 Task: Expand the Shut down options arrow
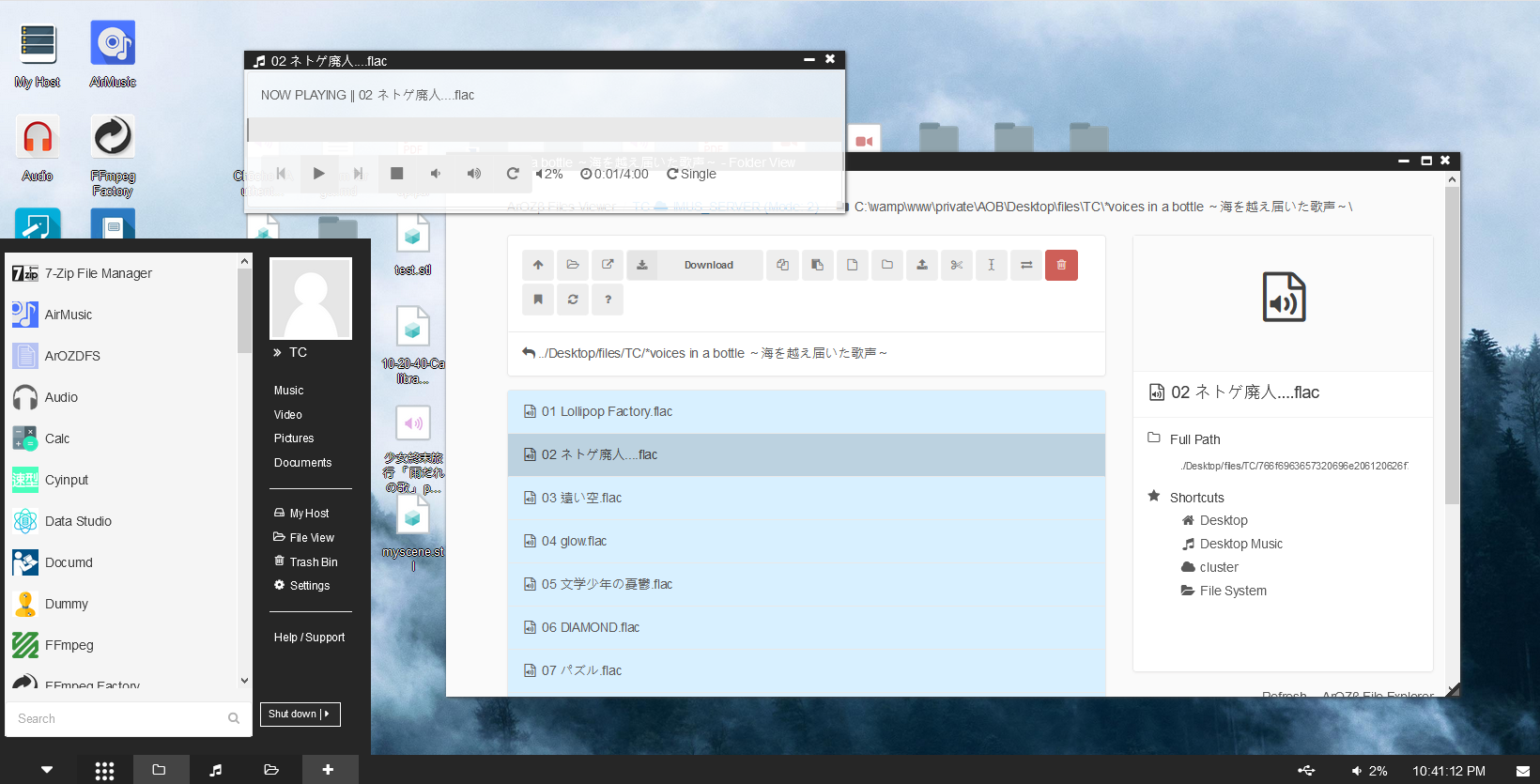[x=327, y=715]
